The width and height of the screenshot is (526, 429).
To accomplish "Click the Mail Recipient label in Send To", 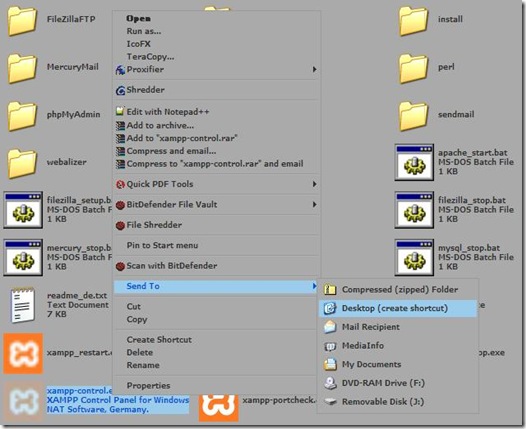I will 371,327.
